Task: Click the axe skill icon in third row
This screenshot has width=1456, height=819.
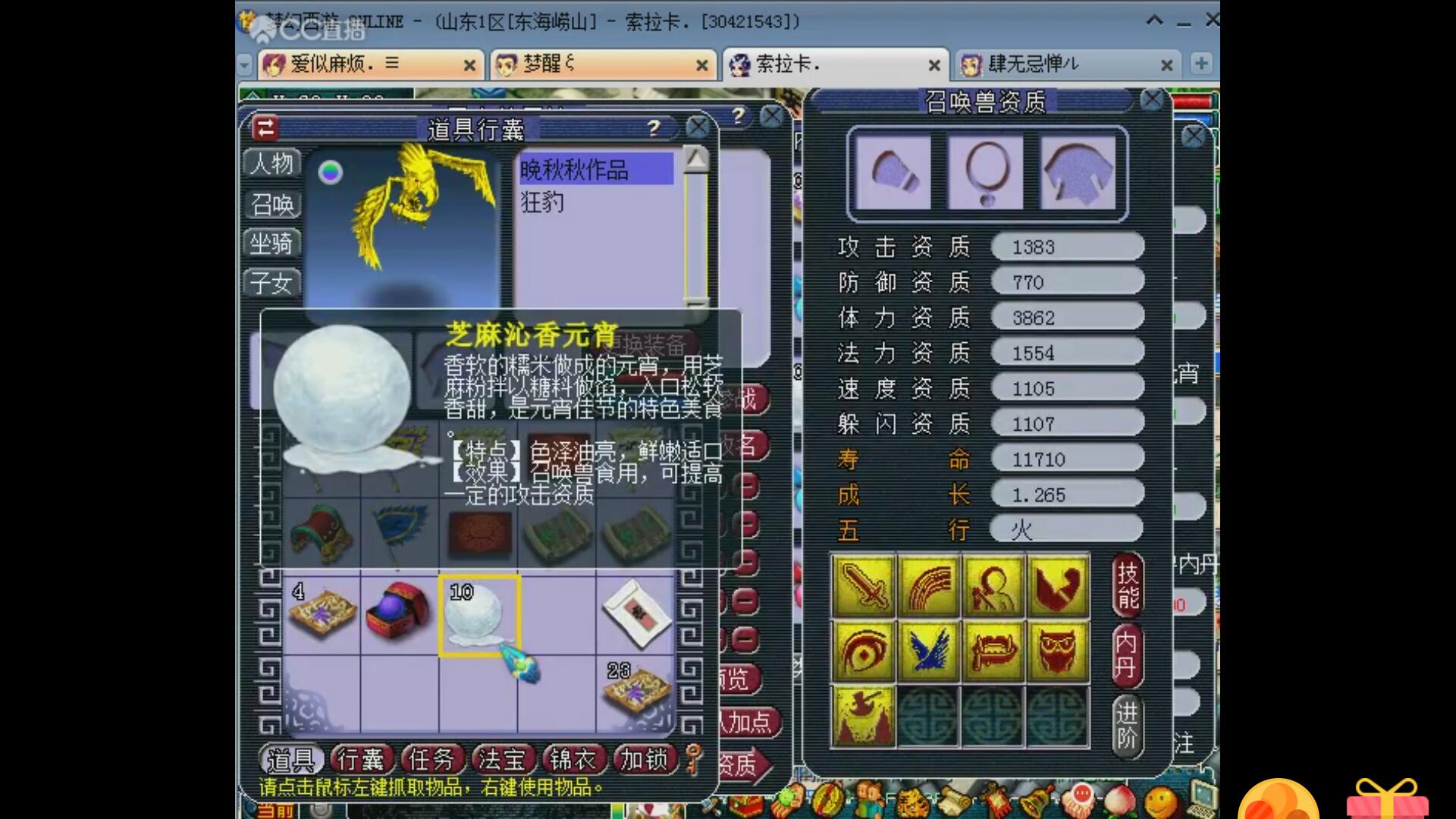Action: point(864,716)
